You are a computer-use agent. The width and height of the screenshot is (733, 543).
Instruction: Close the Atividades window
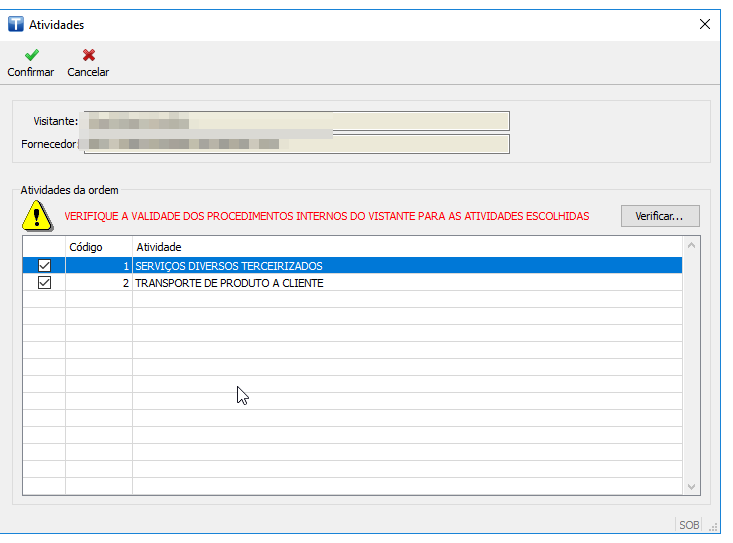click(x=704, y=24)
